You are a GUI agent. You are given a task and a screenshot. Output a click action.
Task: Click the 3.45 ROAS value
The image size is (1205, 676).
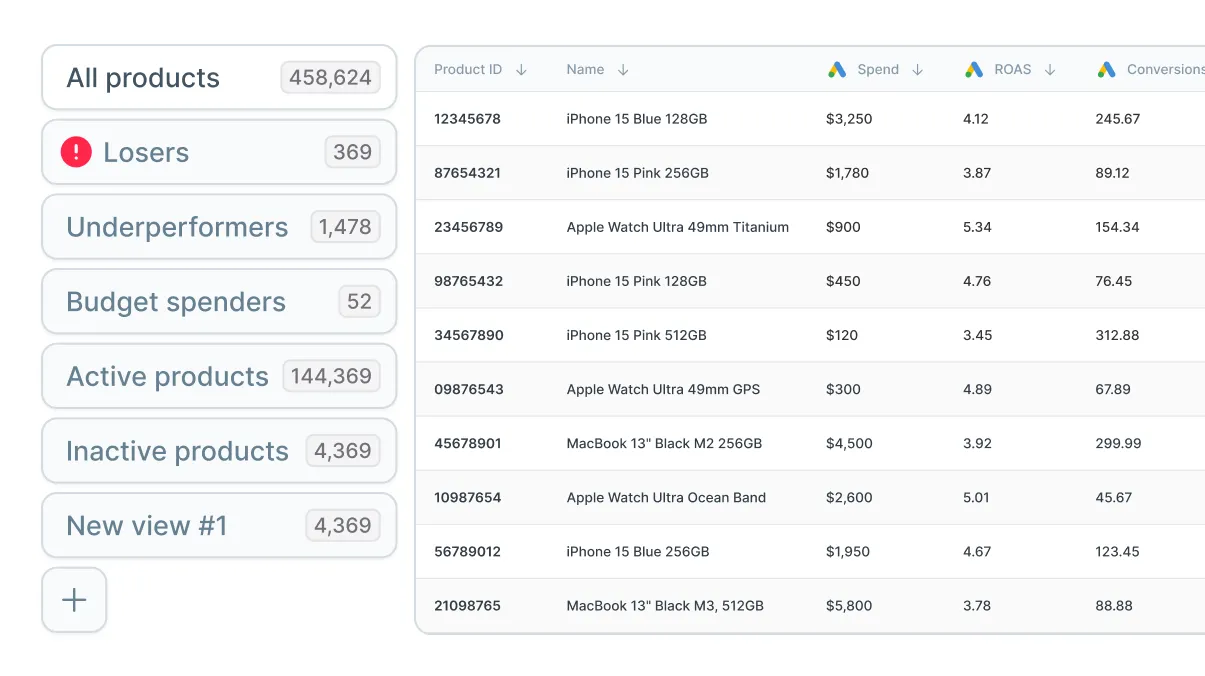pos(977,335)
